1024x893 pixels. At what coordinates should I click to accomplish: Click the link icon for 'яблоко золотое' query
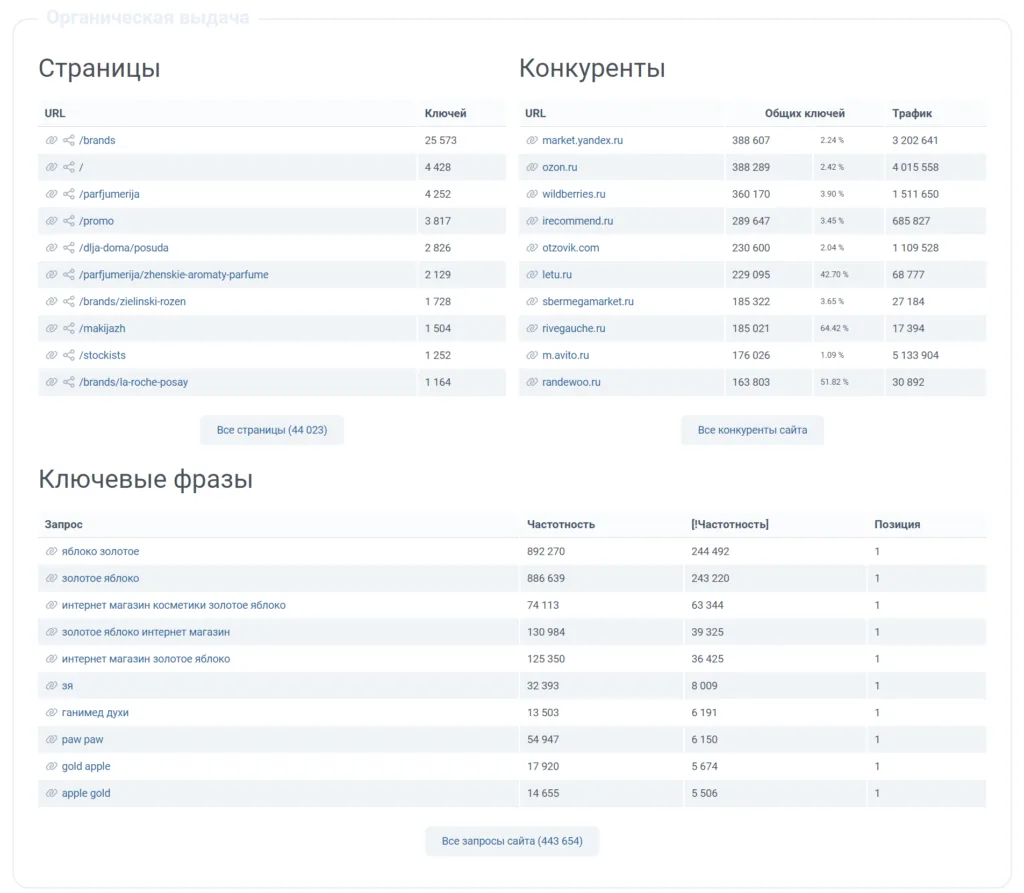point(52,551)
